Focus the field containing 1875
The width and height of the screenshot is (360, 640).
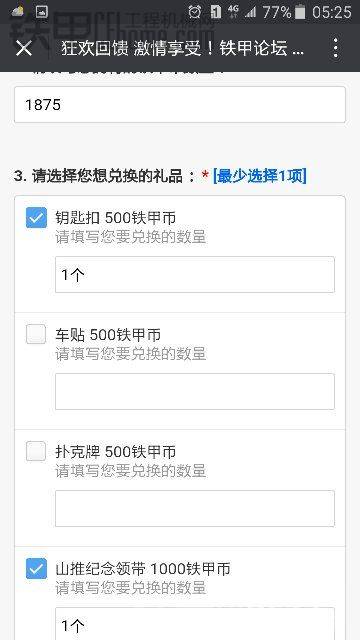[180, 104]
